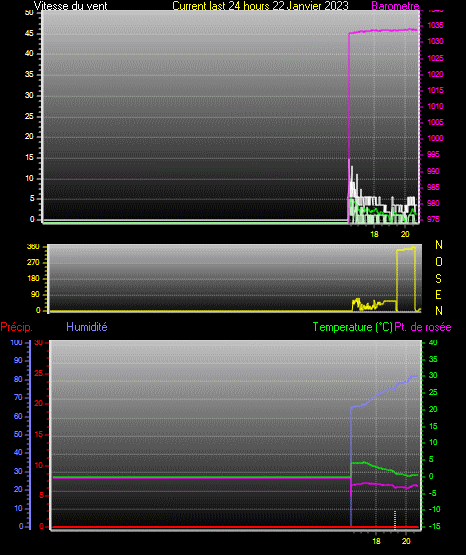Click the 45 wind speed axis value

click(29, 33)
